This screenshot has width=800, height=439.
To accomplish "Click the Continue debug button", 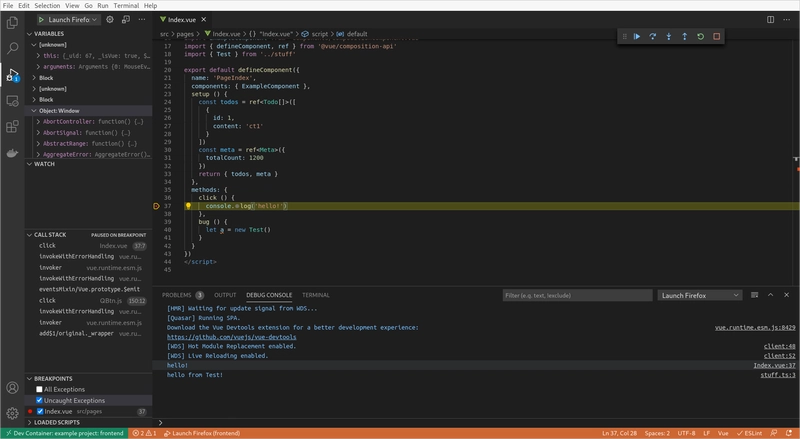I will pyautogui.click(x=636, y=37).
